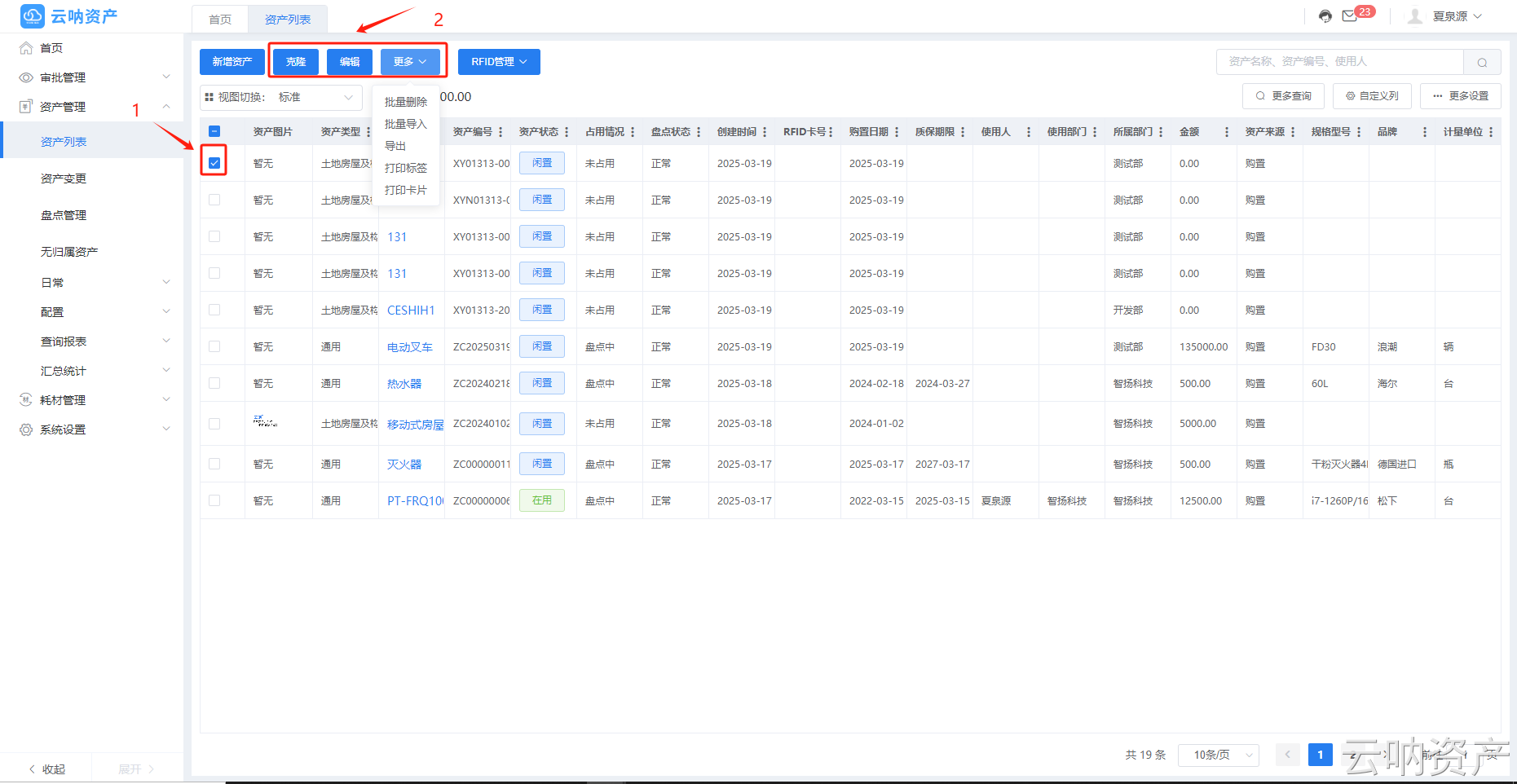Screen dimensions: 1517x784
Task: Open column menu for 质保期限 header
Action: point(963,132)
